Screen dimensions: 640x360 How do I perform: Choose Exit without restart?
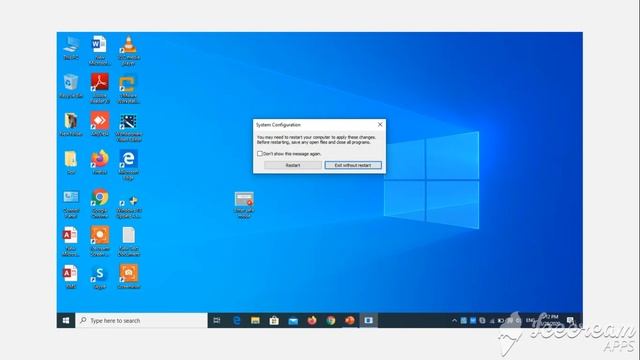tap(353, 165)
